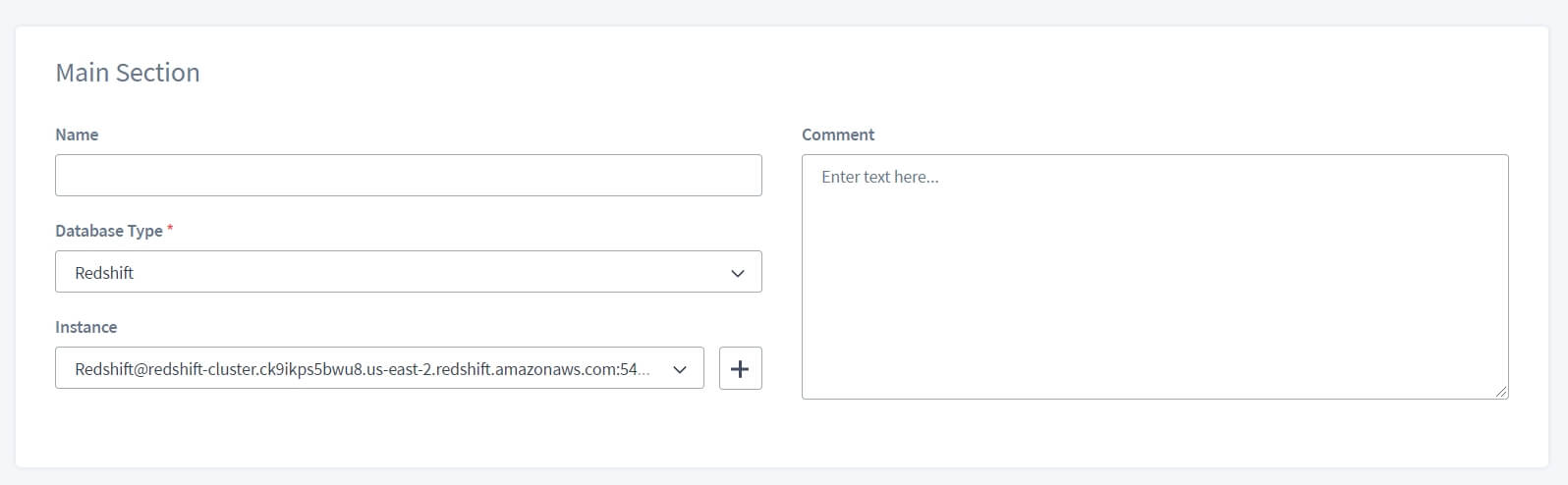The height and width of the screenshot is (485, 1568).
Task: Click the Comment box resize handle
Action: pyautogui.click(x=1501, y=392)
